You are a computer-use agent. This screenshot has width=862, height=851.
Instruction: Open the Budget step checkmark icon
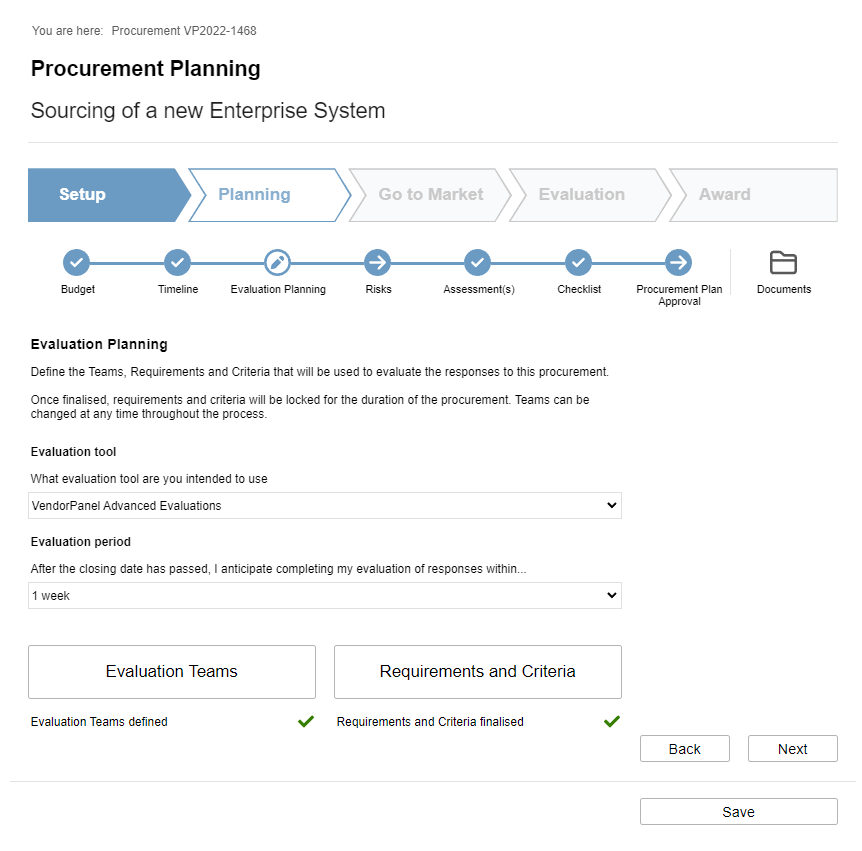[x=76, y=263]
